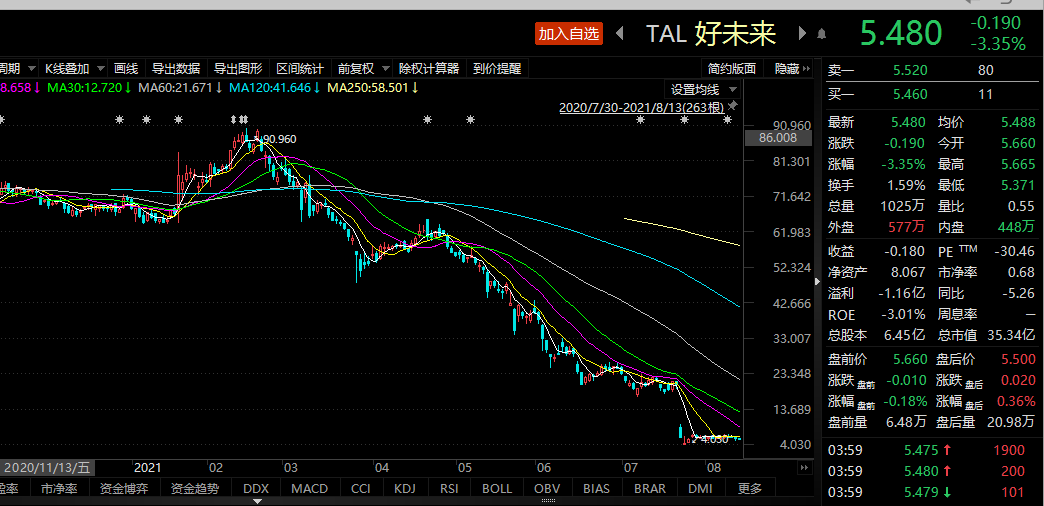Select the BOLL indicator tab

(x=497, y=489)
